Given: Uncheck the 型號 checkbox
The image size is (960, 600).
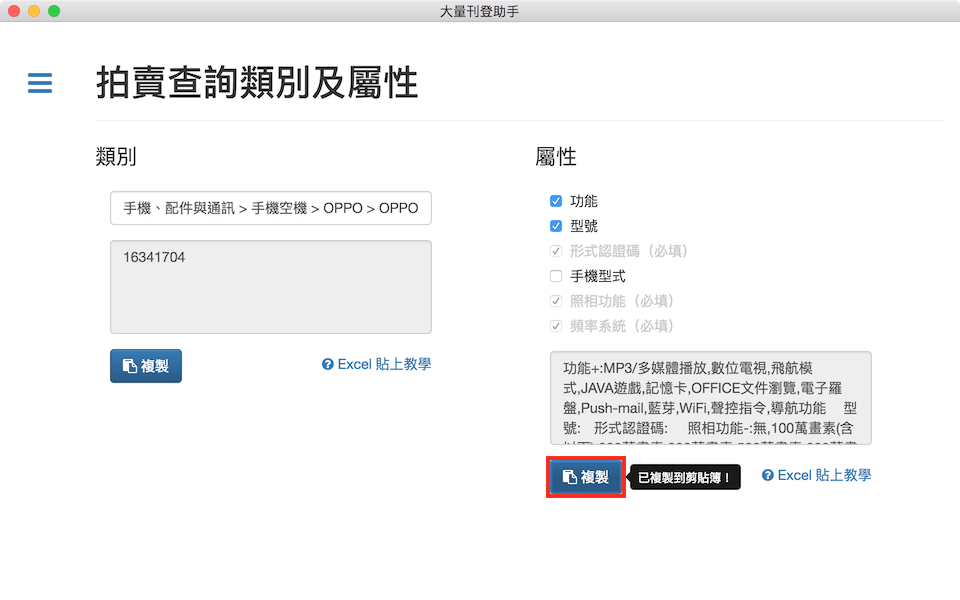Looking at the screenshot, I should click(556, 226).
